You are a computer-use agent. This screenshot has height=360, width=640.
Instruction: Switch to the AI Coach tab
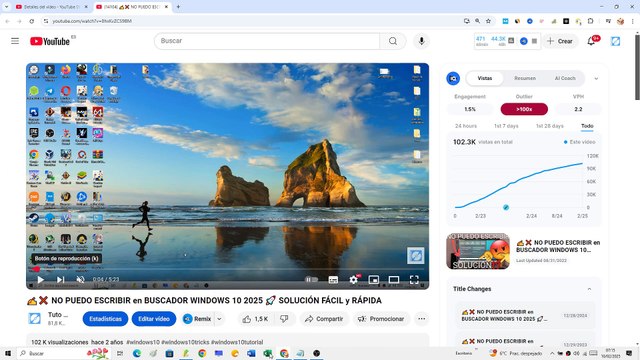[565, 78]
